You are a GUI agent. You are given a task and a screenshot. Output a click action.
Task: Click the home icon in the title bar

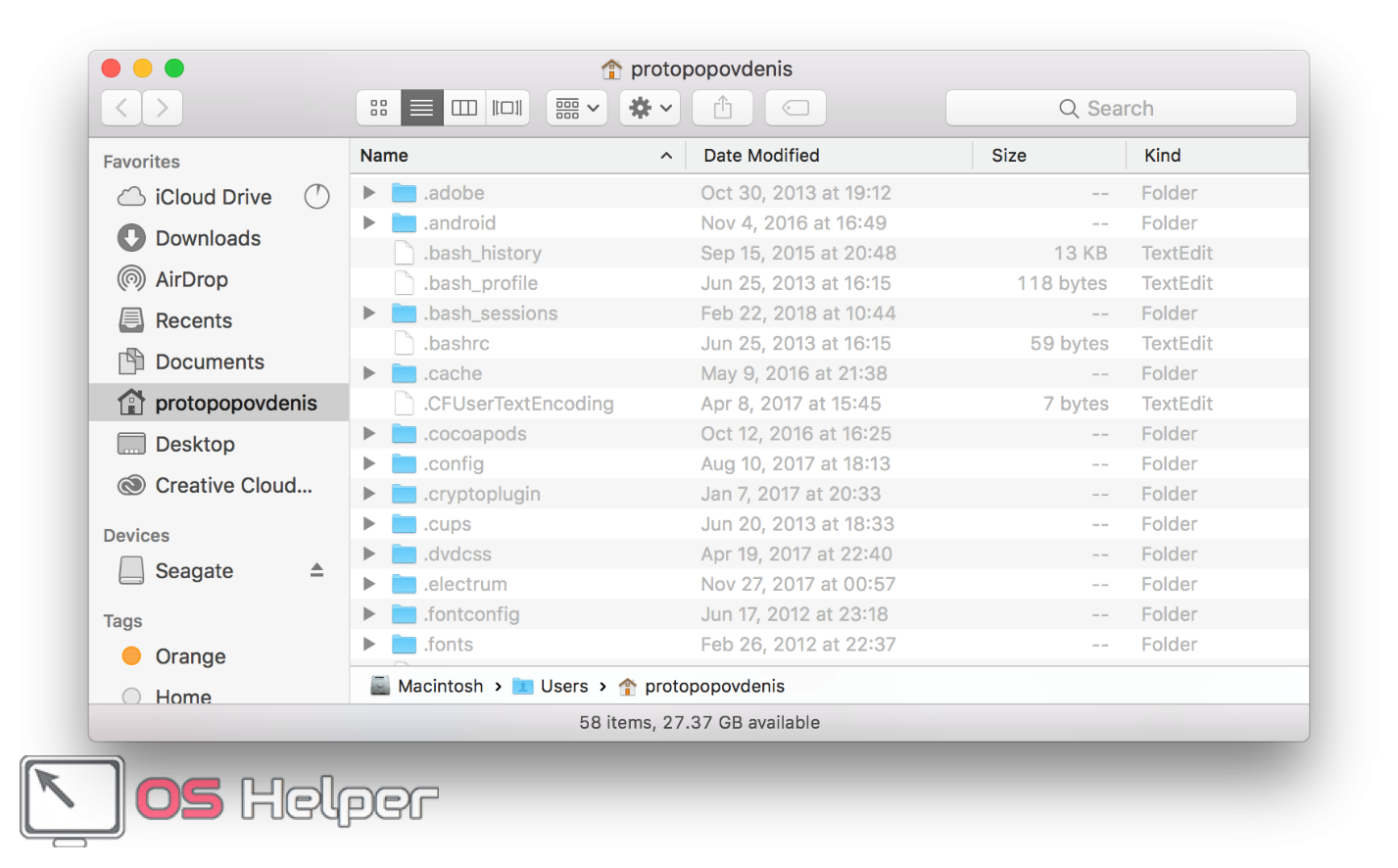[611, 69]
